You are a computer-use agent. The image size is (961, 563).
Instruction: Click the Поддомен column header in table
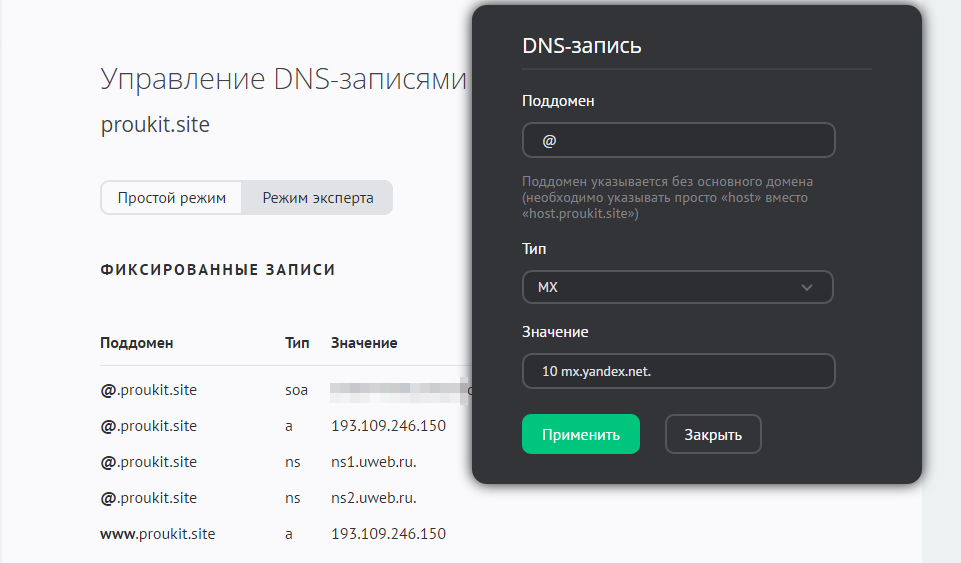[136, 343]
